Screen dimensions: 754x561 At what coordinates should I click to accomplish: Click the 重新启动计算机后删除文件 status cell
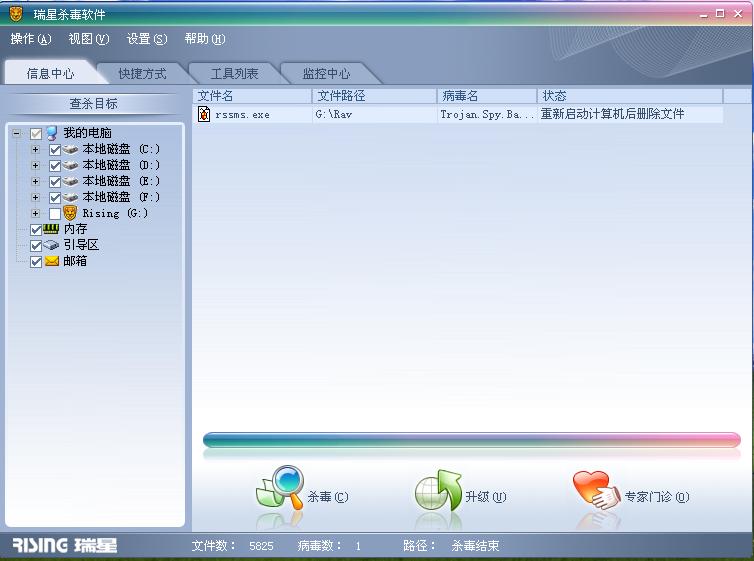(612, 114)
